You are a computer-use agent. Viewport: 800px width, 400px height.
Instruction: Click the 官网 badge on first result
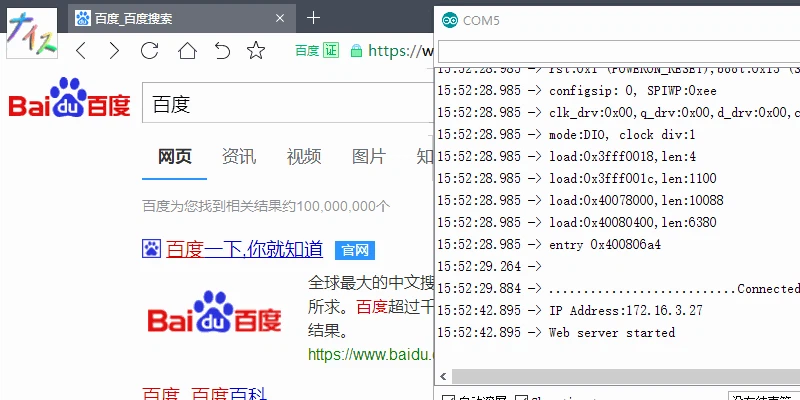point(355,250)
